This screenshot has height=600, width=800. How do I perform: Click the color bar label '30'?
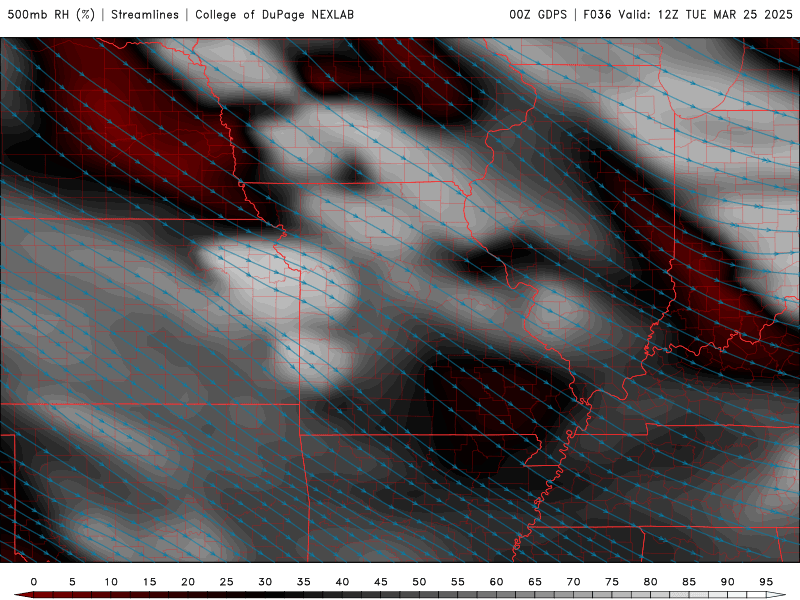click(265, 582)
